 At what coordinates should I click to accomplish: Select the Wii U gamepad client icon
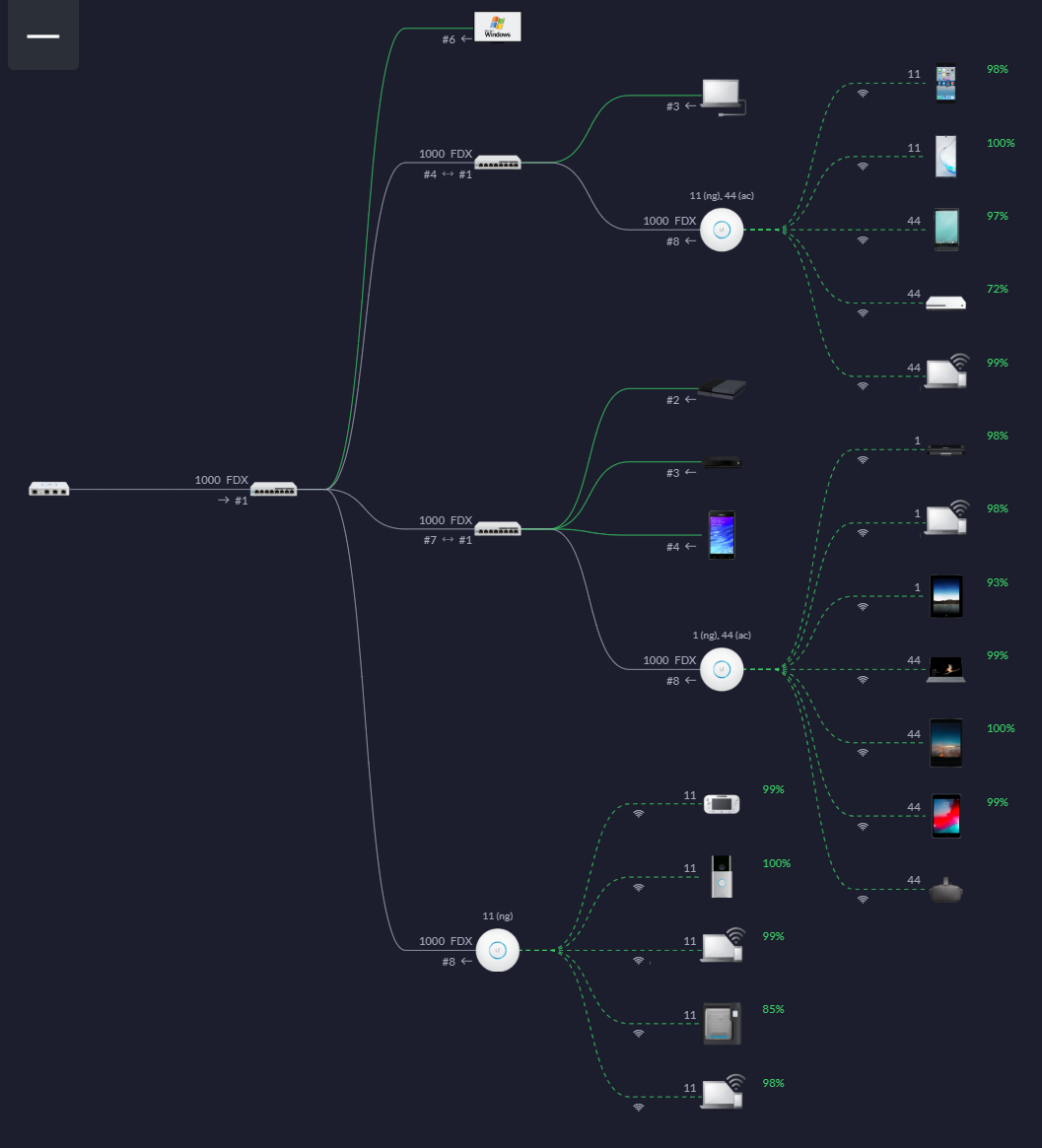[x=722, y=804]
